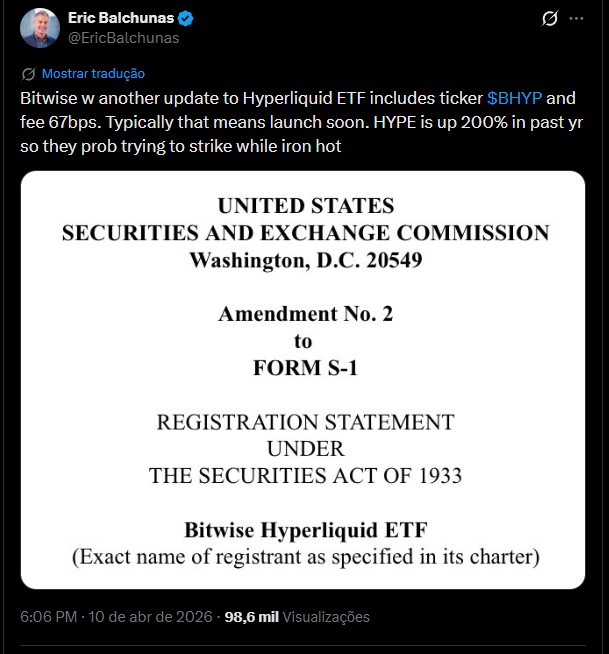Image resolution: width=609 pixels, height=654 pixels.
Task: Click the translate icon beside Mostrar tradução
Action: pos(28,73)
